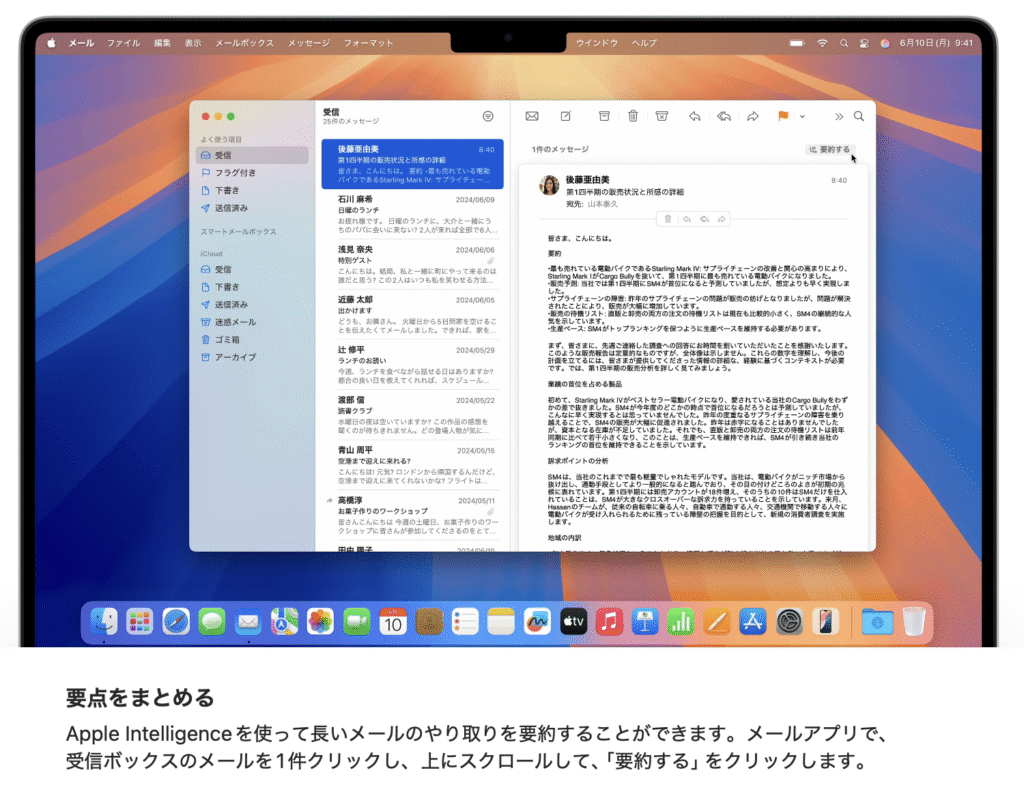Open the フラグ付き mailbox

(x=252, y=173)
